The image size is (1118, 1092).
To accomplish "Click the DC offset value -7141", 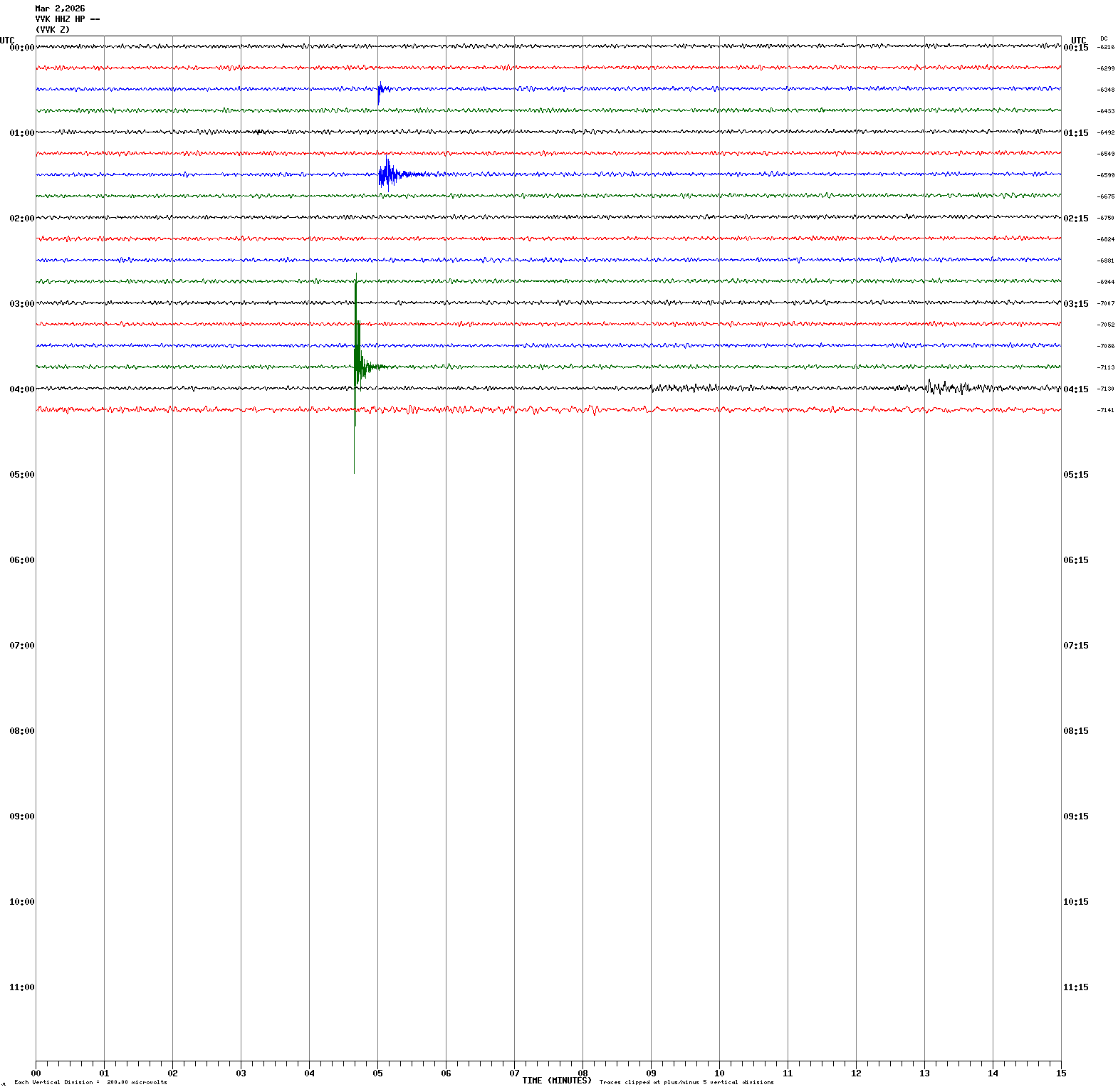I will tap(1106, 410).
